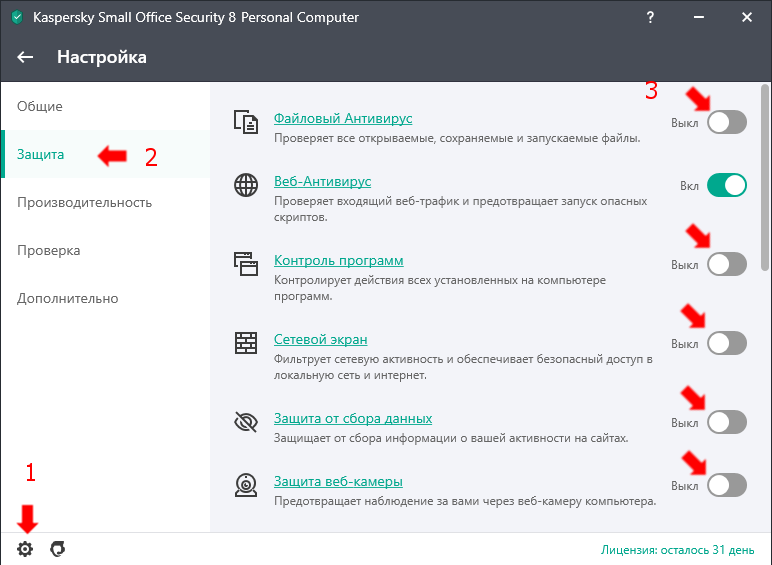Select the Защита settings section
Image resolution: width=772 pixels, height=565 pixels.
(105, 154)
